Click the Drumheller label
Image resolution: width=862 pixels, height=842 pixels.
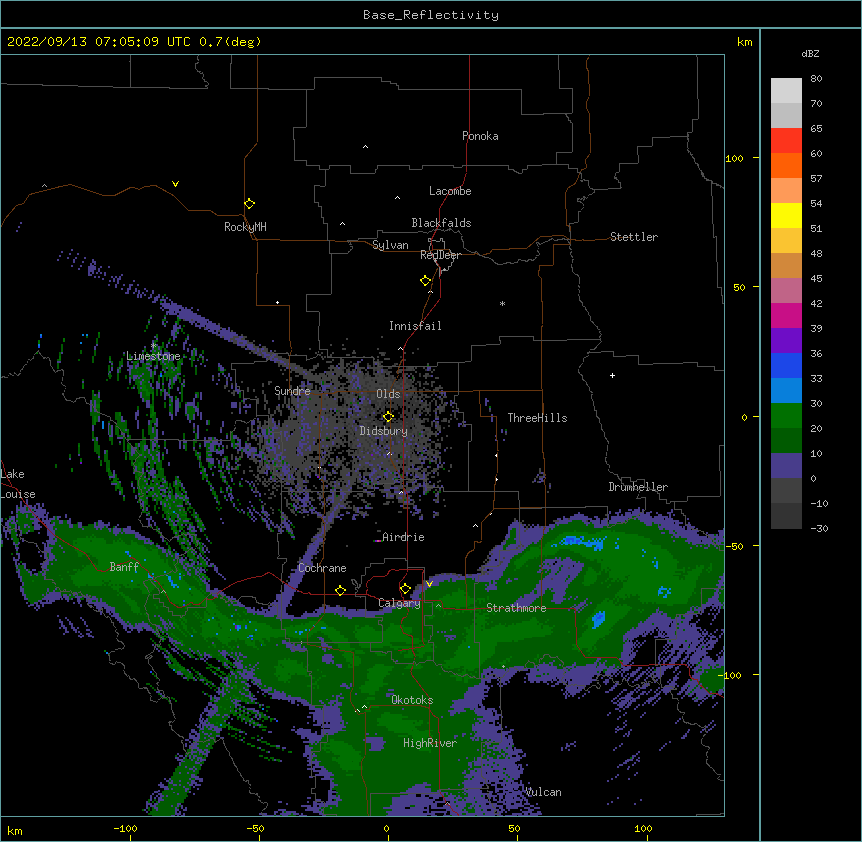638,487
